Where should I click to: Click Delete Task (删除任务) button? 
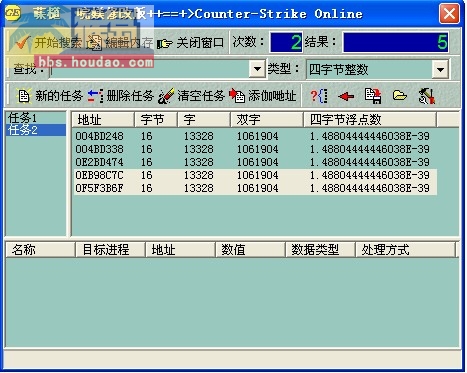coord(120,96)
